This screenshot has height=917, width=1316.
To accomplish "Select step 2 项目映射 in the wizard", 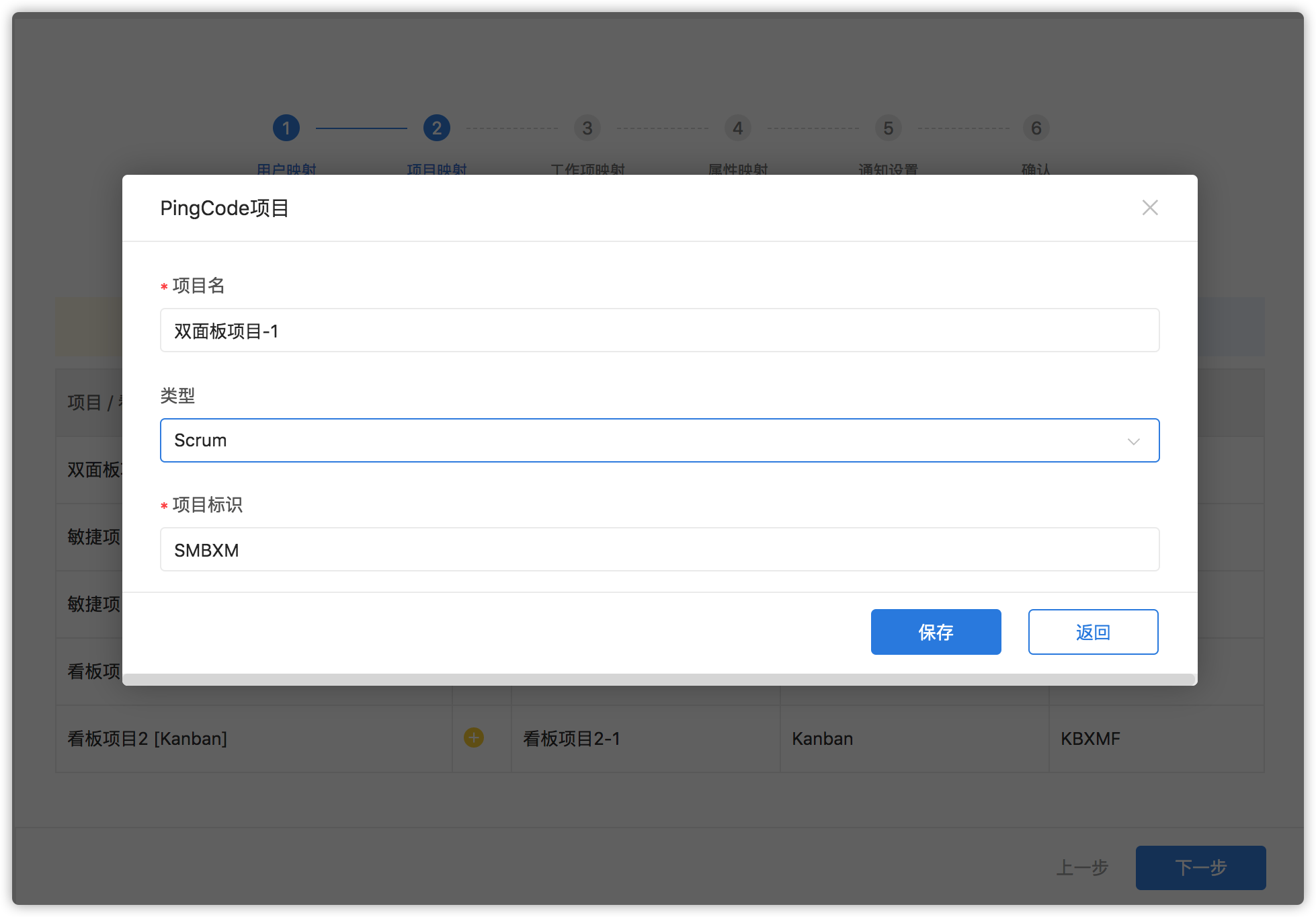I will tap(436, 128).
